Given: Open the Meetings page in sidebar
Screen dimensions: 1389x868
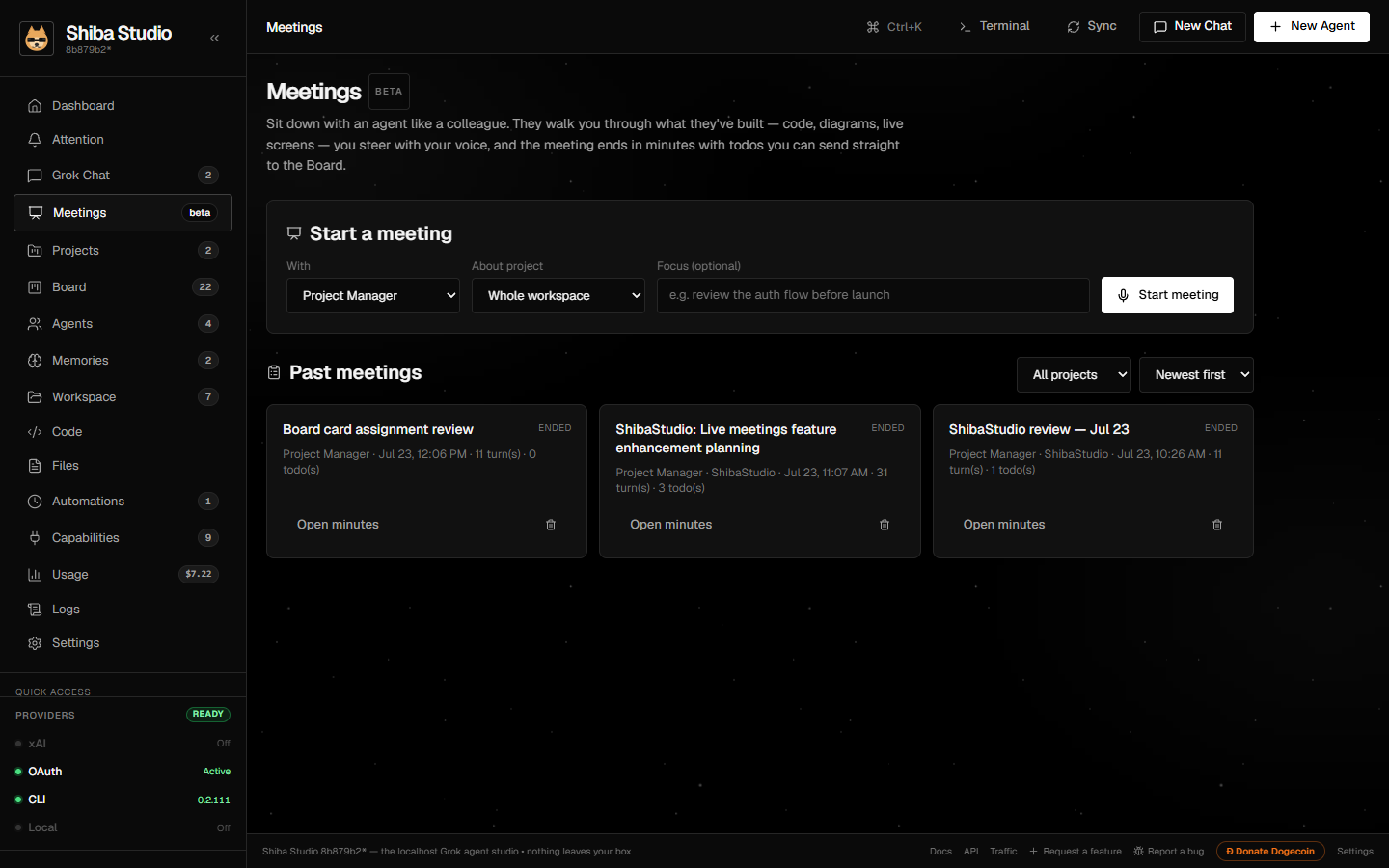Looking at the screenshot, I should click(x=123, y=213).
